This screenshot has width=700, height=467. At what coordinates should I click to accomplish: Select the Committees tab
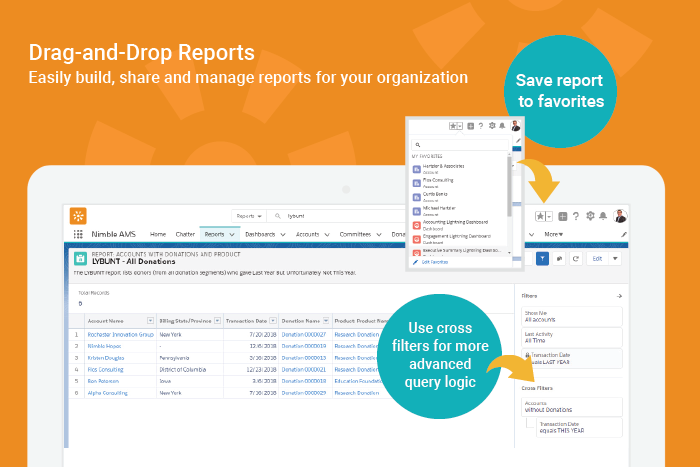(355, 234)
